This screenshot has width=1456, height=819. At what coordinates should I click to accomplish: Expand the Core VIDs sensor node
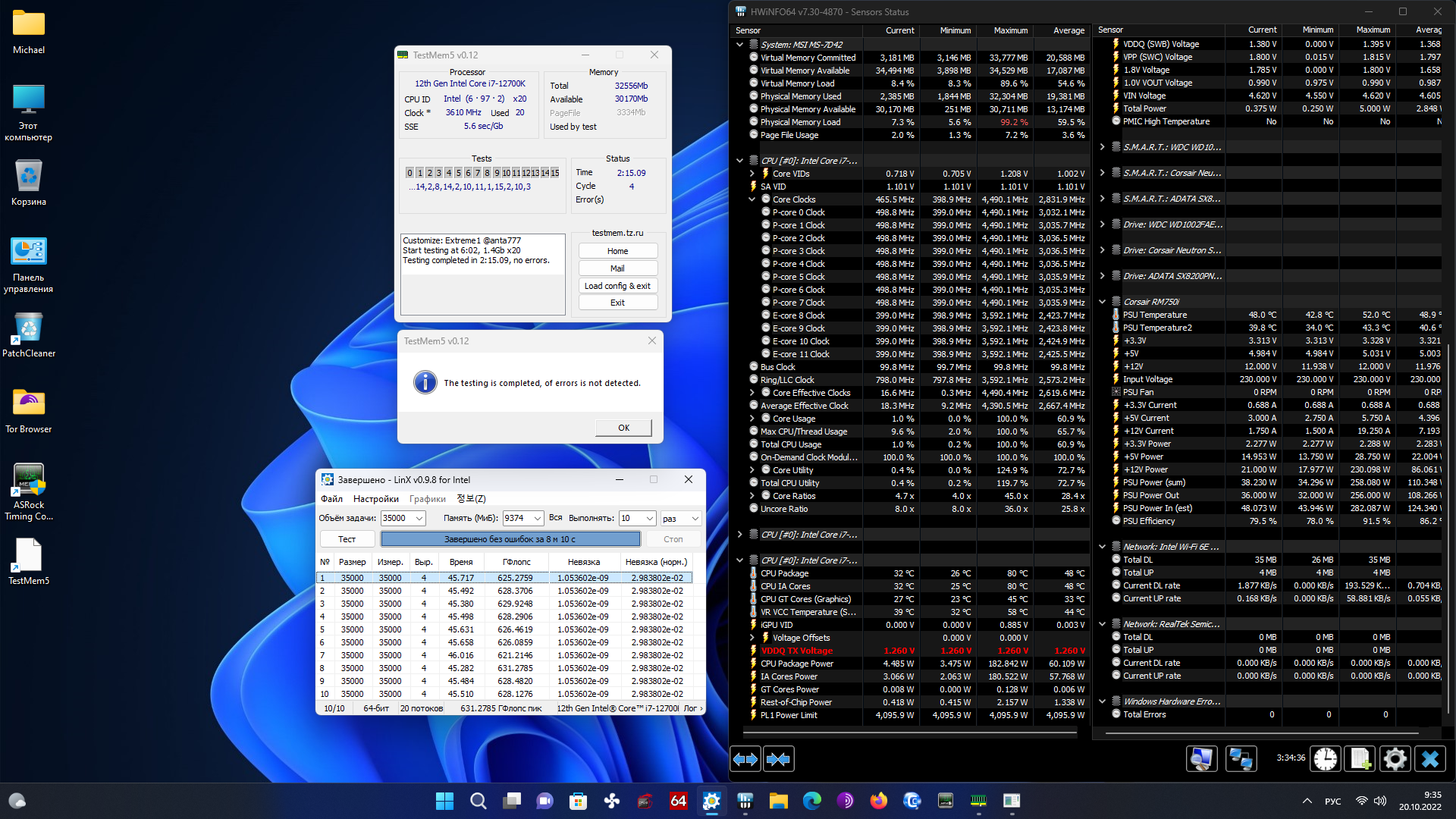point(752,174)
